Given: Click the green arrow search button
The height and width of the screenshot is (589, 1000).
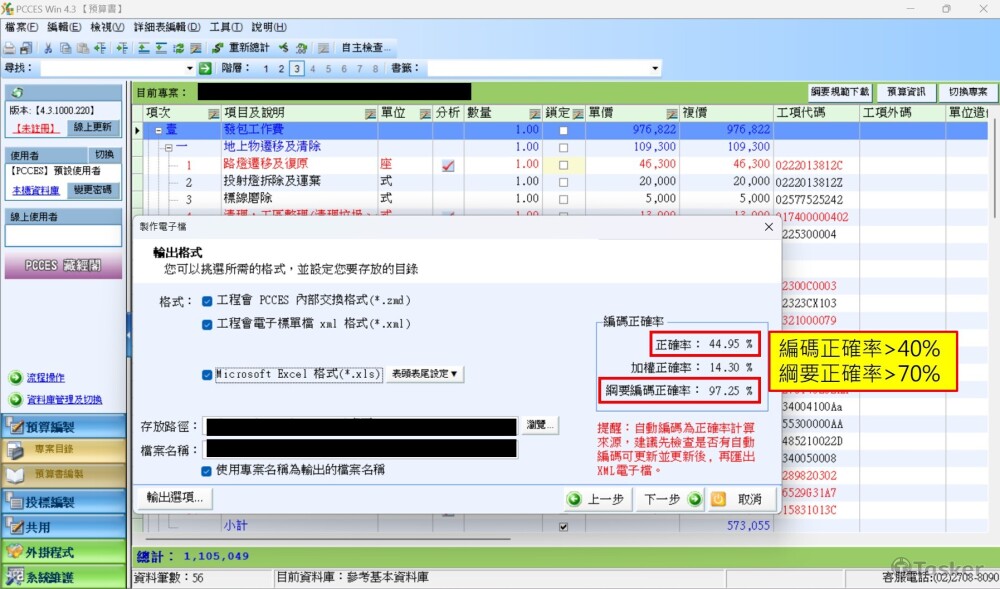Looking at the screenshot, I should pos(205,68).
